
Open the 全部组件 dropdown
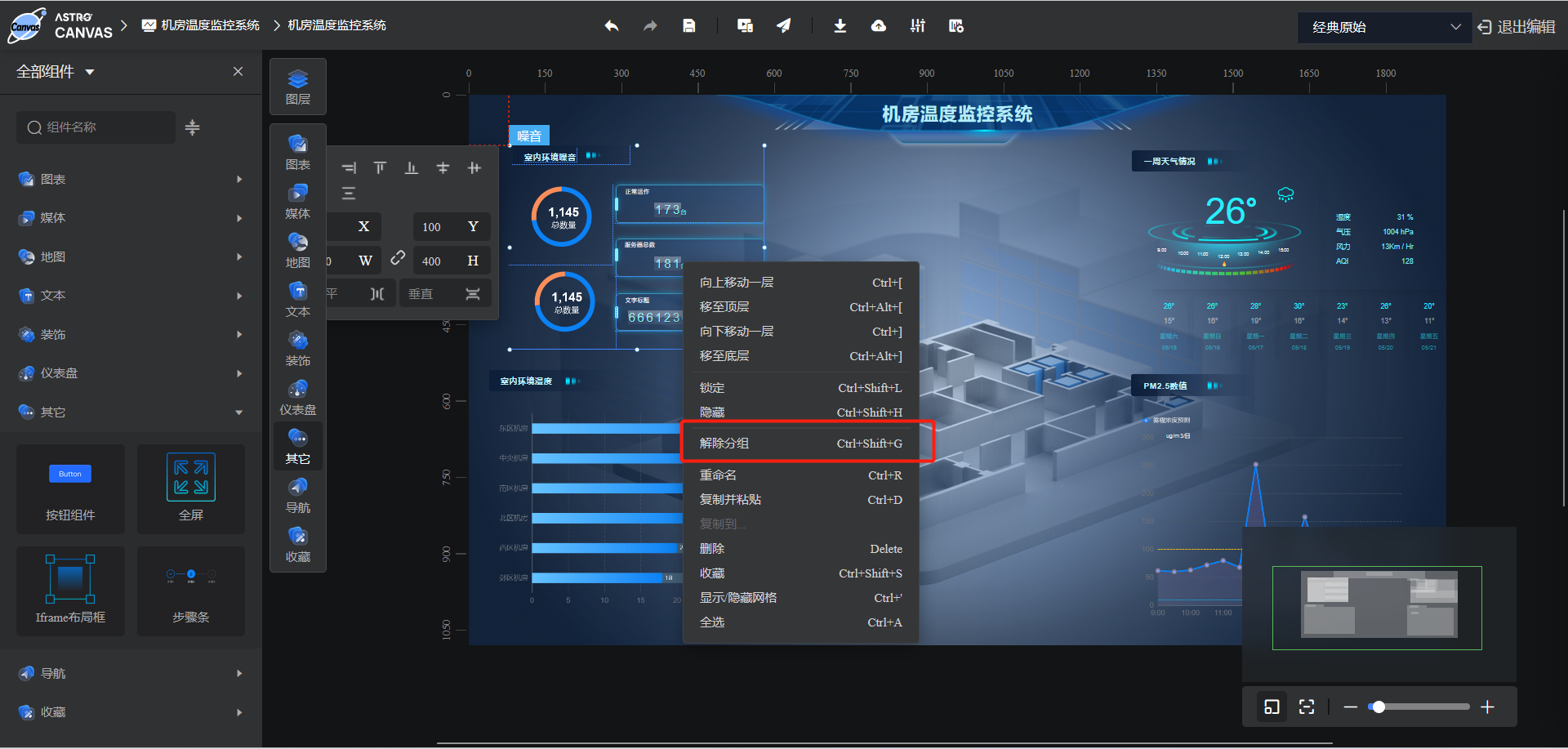(56, 72)
